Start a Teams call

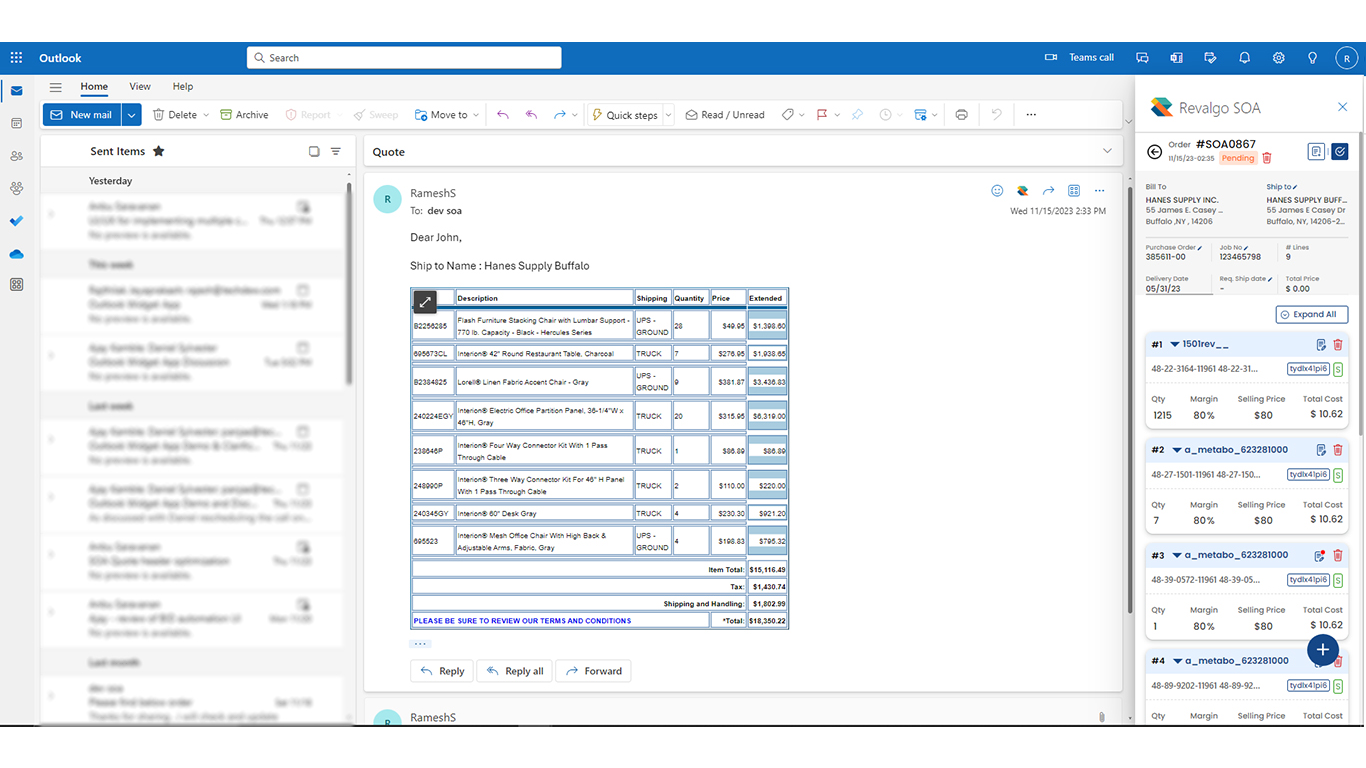[1079, 58]
